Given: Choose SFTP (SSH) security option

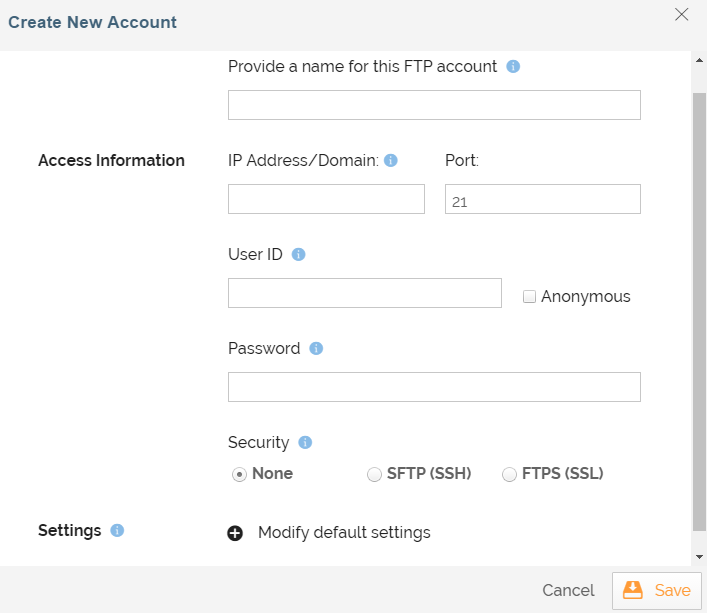Looking at the screenshot, I should [x=375, y=475].
